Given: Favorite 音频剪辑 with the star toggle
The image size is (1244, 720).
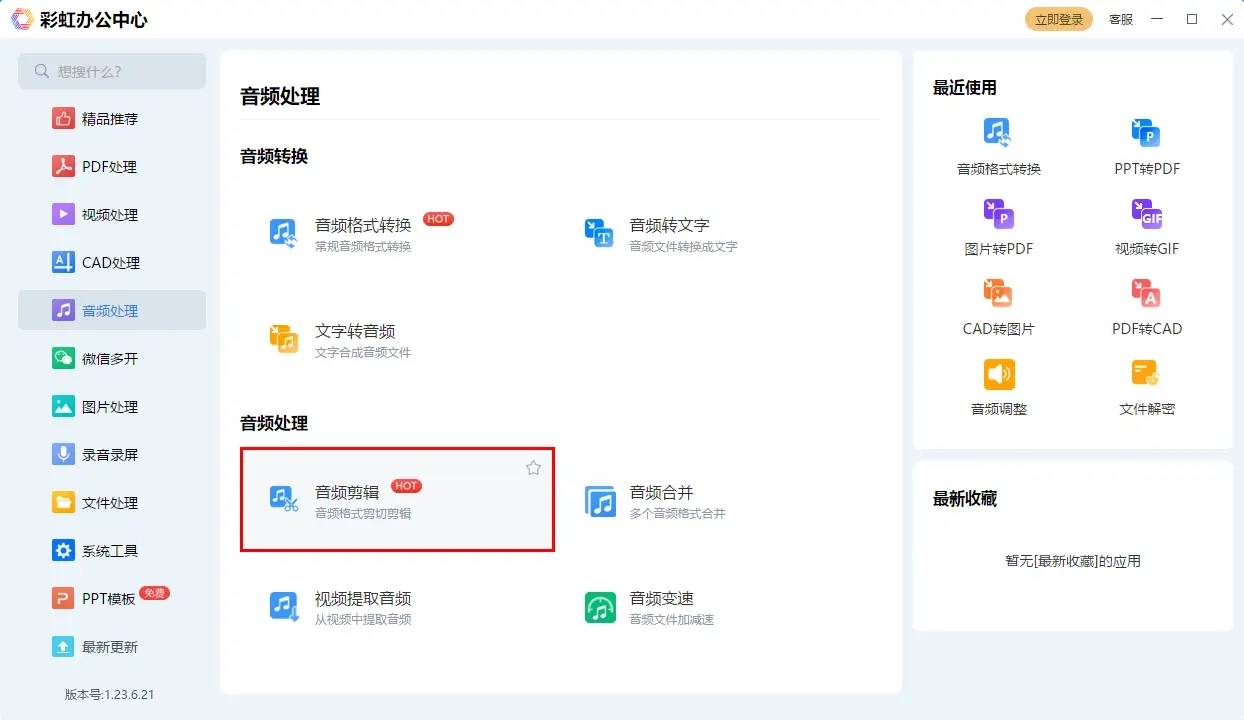Looking at the screenshot, I should [533, 468].
